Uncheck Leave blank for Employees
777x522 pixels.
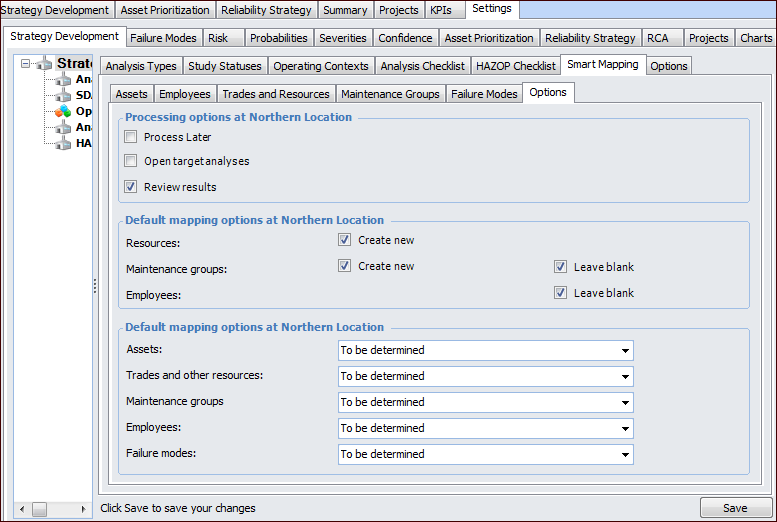[x=561, y=293]
